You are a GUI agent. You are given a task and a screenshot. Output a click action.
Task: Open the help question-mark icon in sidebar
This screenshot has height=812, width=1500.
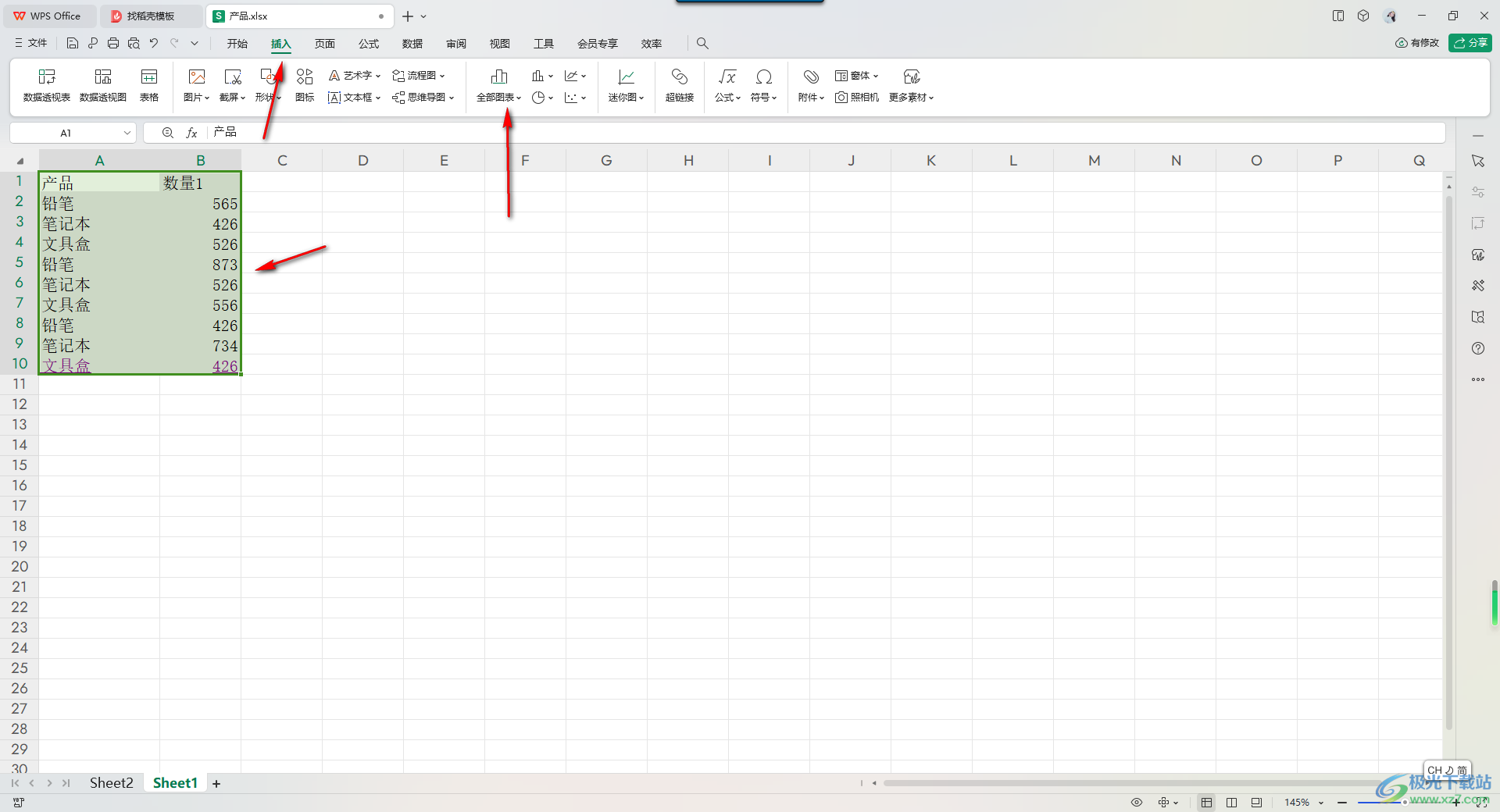(x=1478, y=348)
